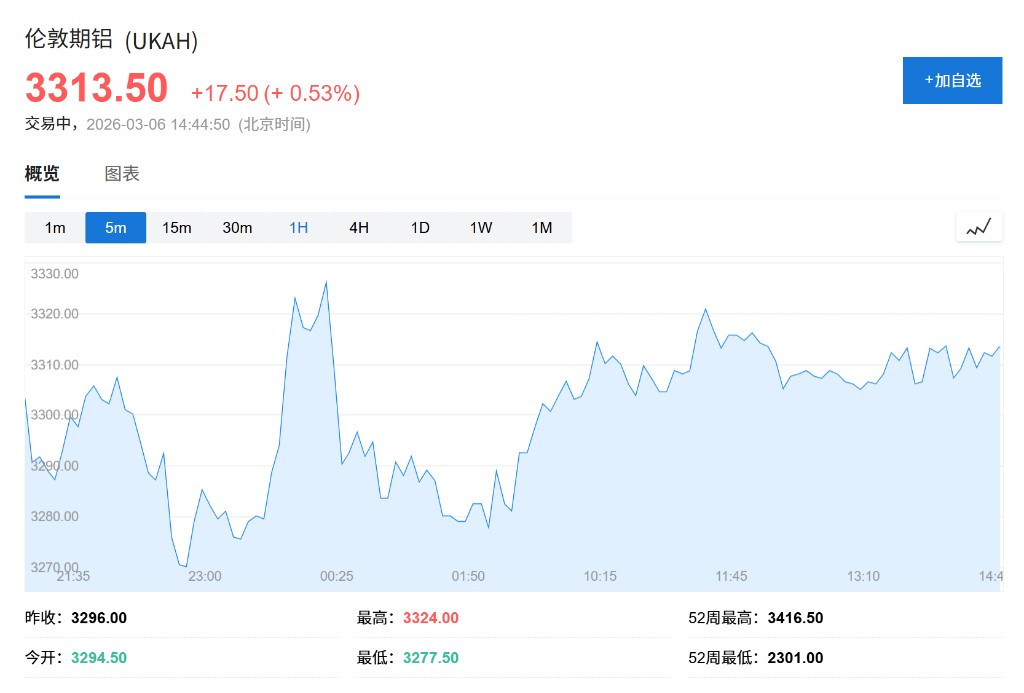Select the 1m interval
The width and height of the screenshot is (1024, 693).
55,228
